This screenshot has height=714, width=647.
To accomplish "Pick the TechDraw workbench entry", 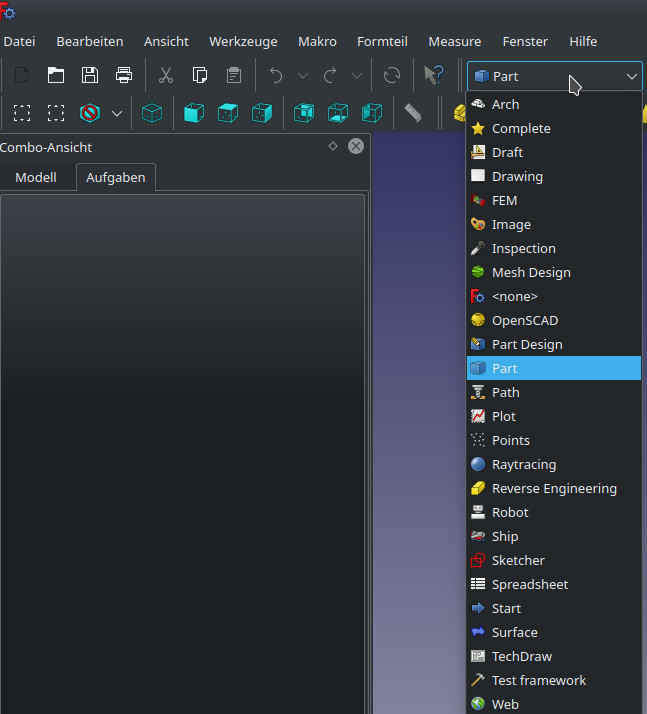I will 521,656.
